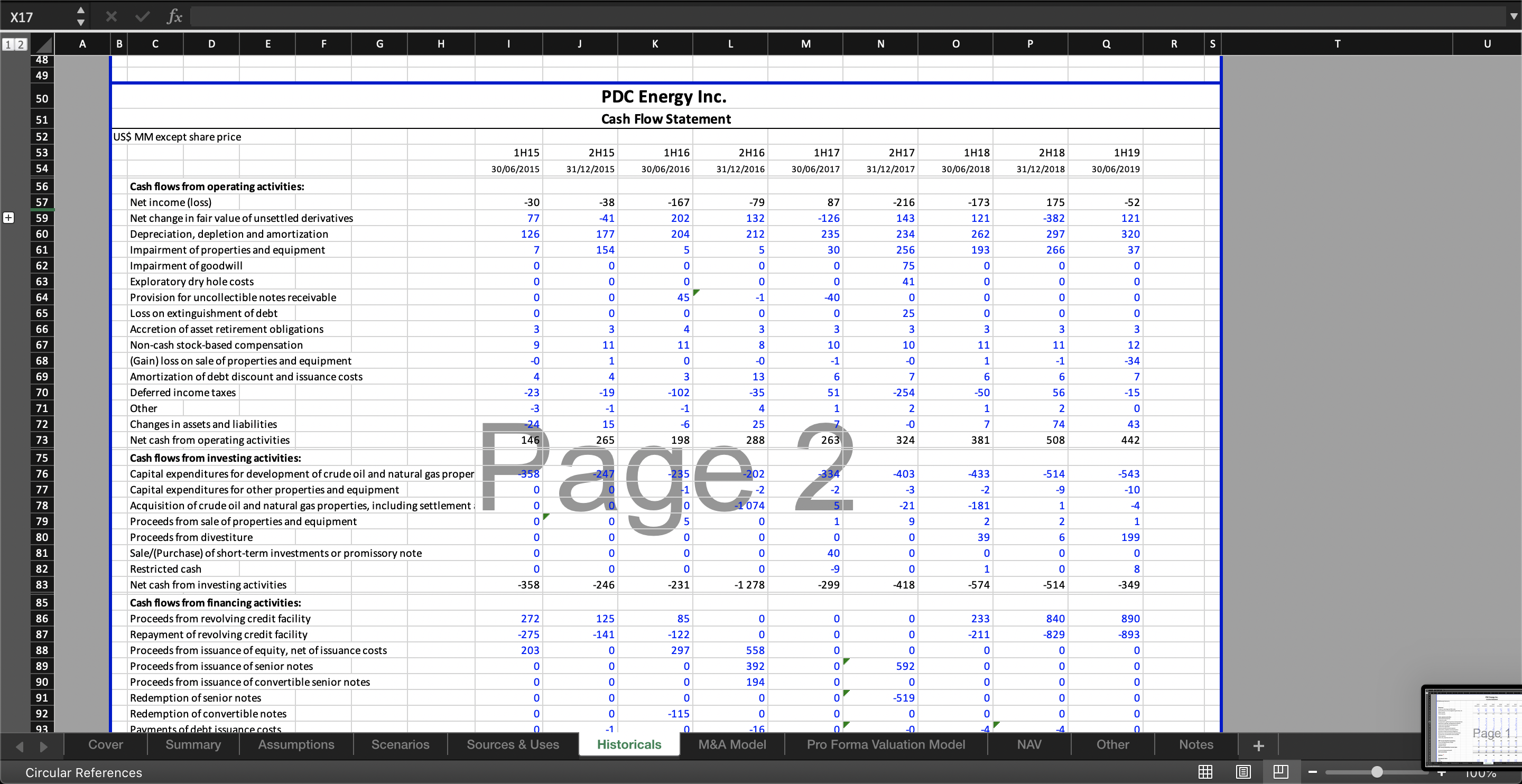
Task: Click 'Restricted cash' row label
Action: [x=165, y=569]
